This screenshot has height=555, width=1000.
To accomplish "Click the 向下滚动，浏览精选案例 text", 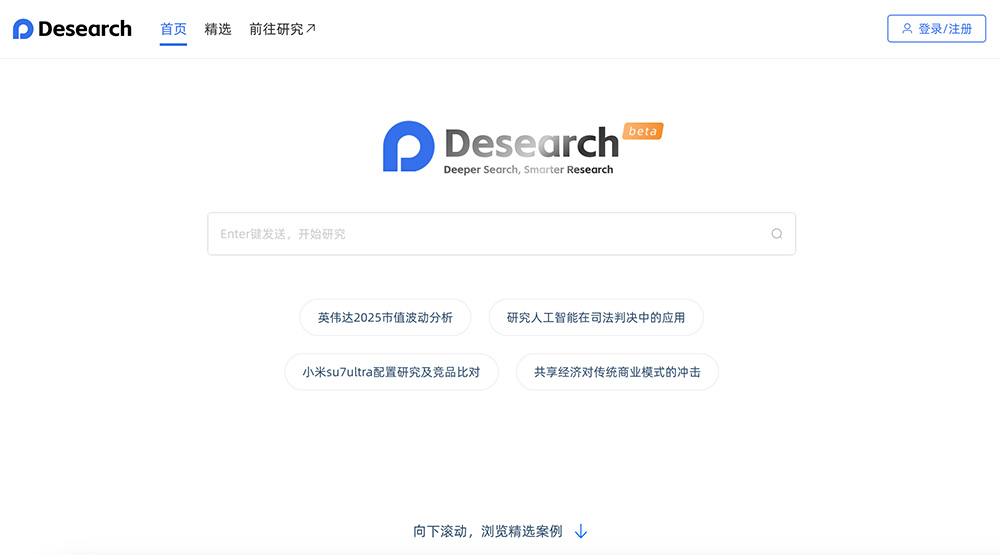I will point(487,532).
